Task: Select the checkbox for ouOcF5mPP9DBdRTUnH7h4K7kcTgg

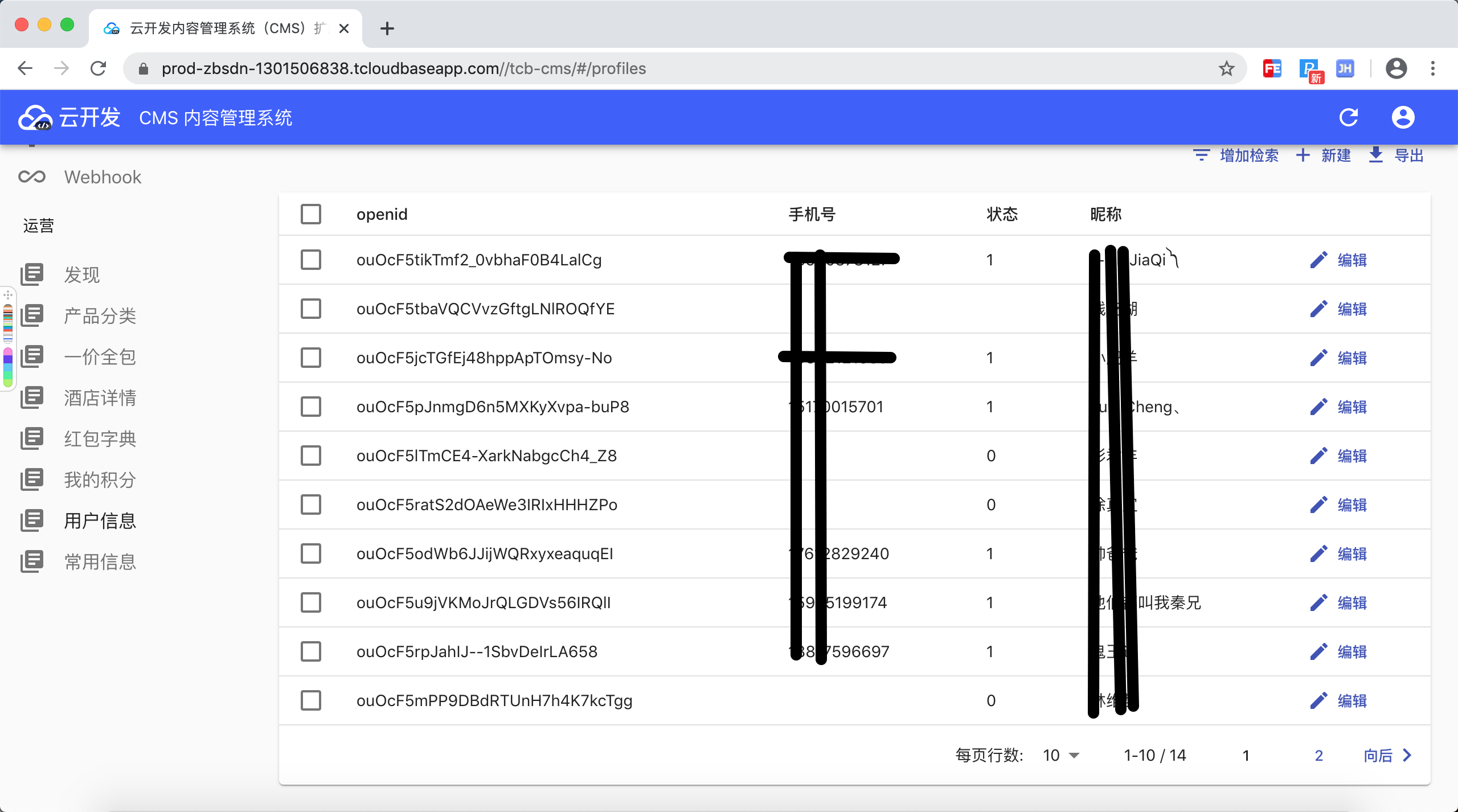Action: (x=311, y=701)
